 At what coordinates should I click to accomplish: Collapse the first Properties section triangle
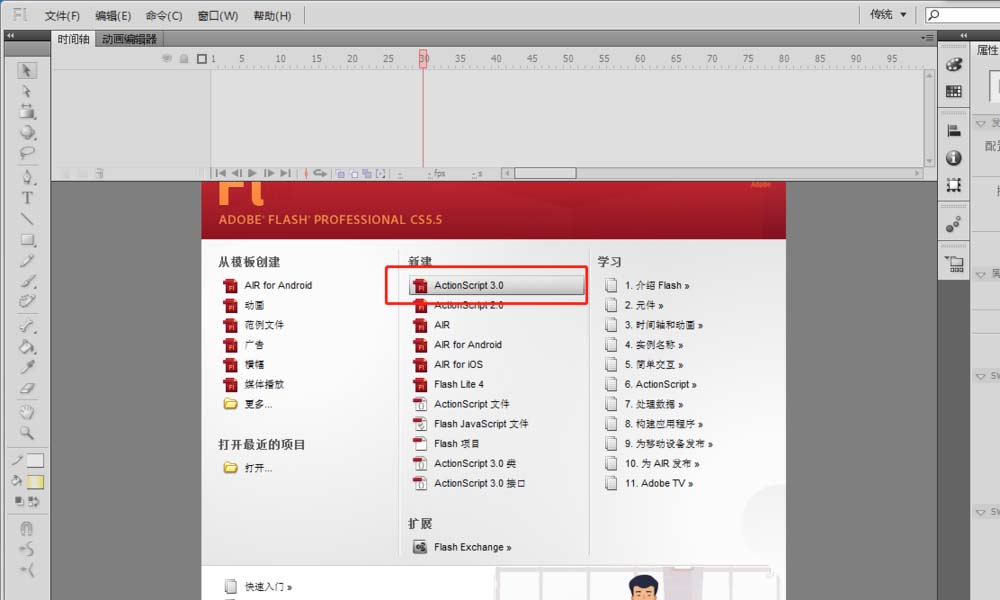981,124
